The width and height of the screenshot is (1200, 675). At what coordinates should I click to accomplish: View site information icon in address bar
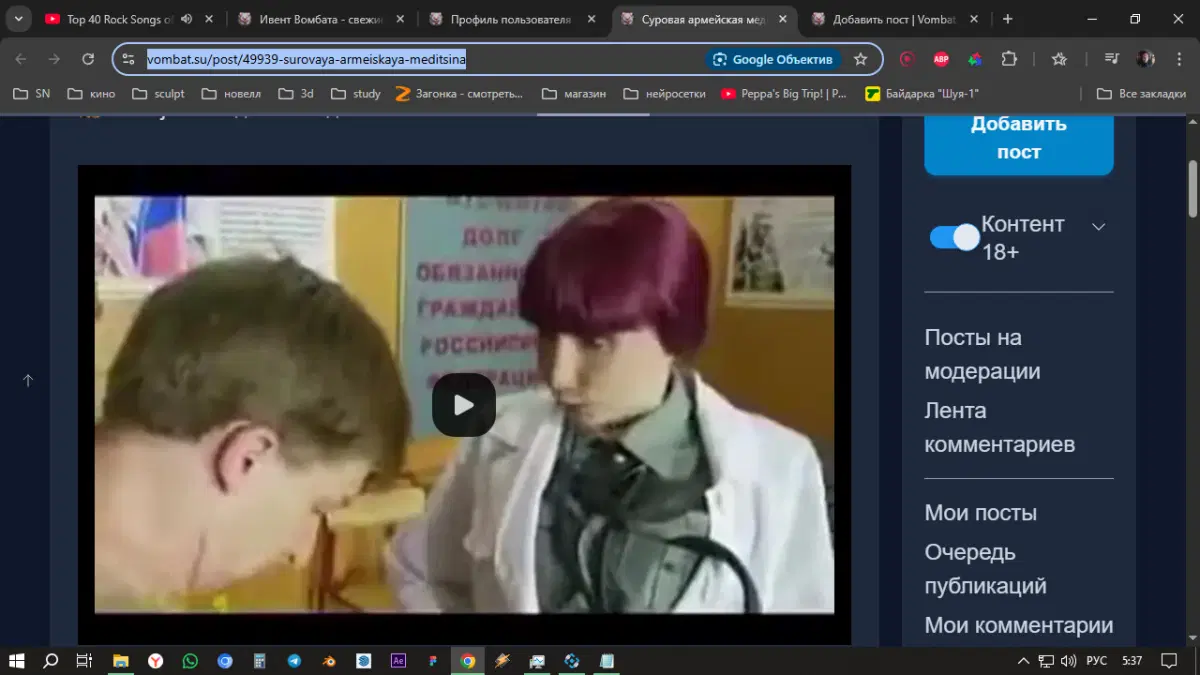click(128, 59)
